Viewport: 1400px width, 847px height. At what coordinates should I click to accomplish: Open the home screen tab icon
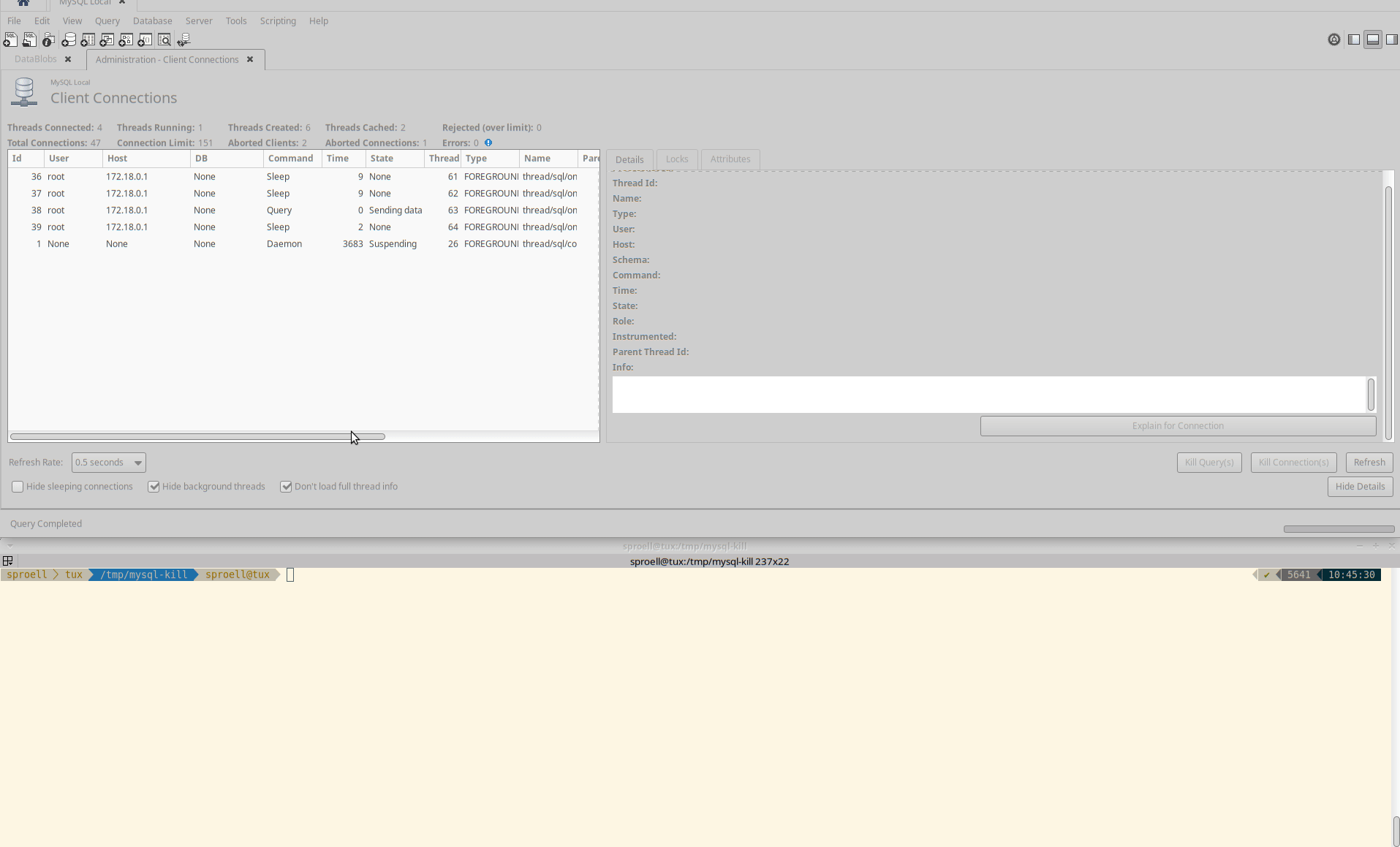pyautogui.click(x=23, y=3)
